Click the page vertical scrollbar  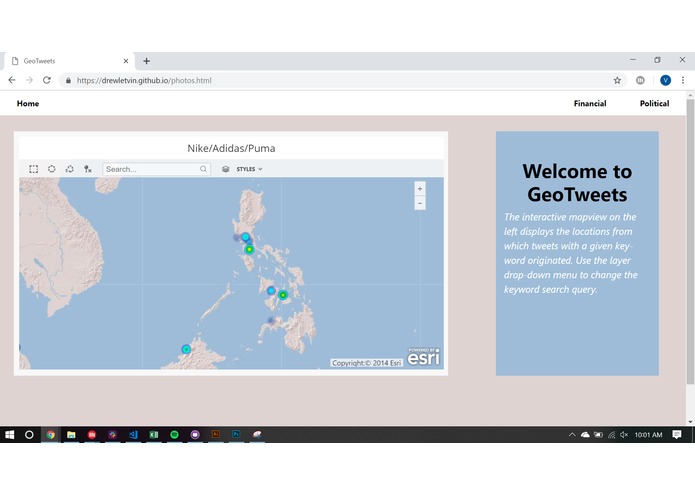pyautogui.click(x=690, y=241)
